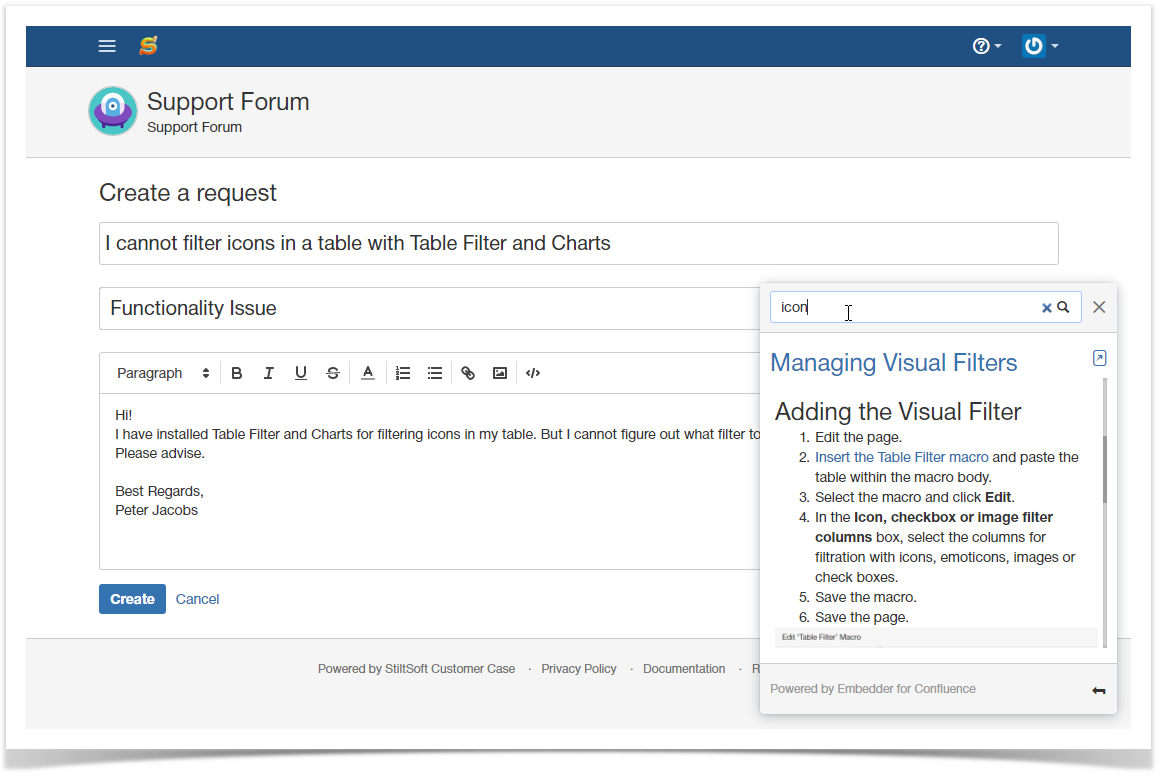
Task: Close the embedded help panel
Action: click(x=1100, y=307)
